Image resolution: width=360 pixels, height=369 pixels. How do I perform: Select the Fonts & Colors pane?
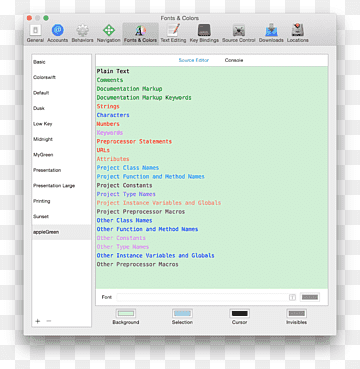coord(140,34)
